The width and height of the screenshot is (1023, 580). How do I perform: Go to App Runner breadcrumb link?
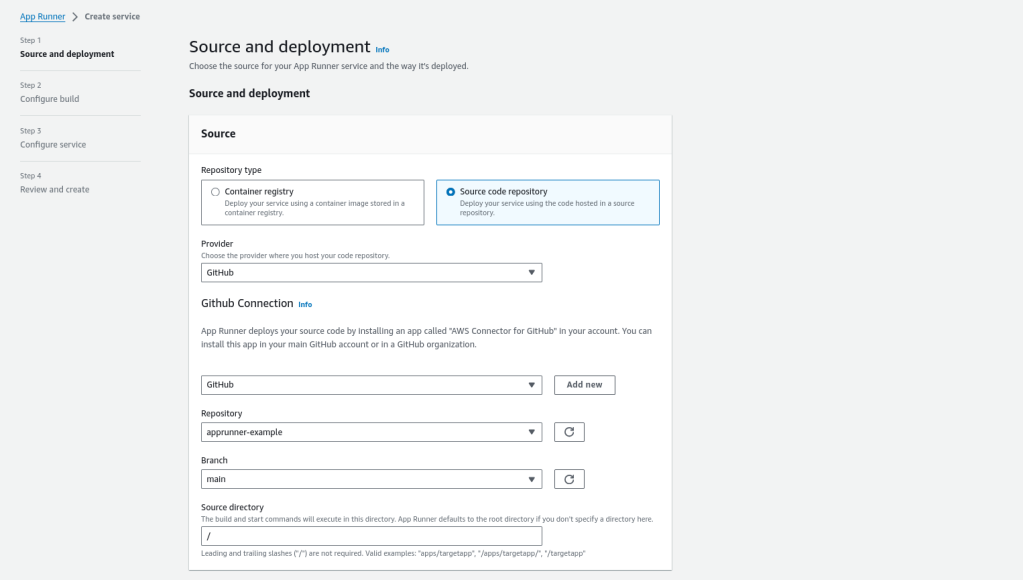click(43, 16)
